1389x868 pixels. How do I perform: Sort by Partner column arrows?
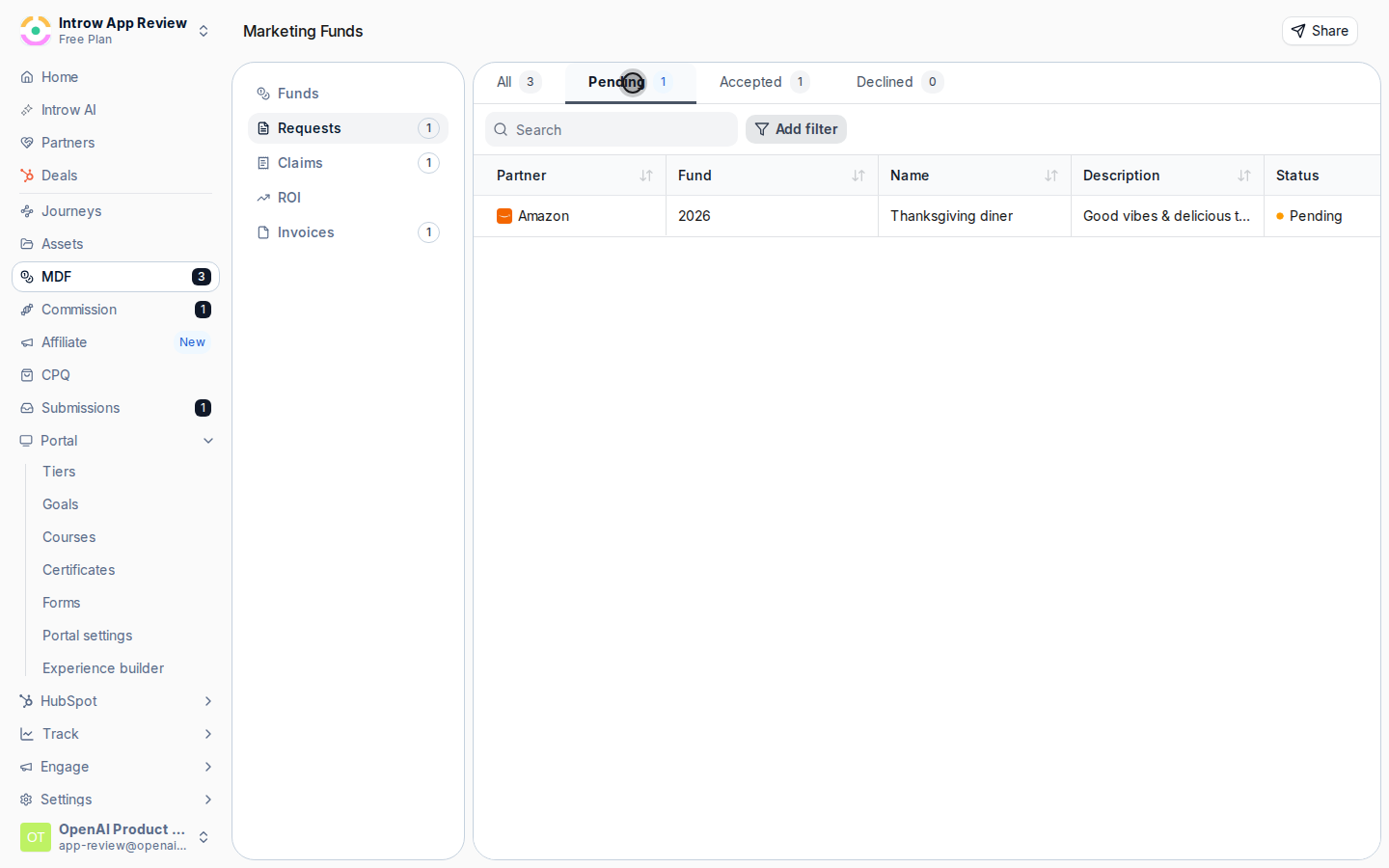tap(646, 176)
